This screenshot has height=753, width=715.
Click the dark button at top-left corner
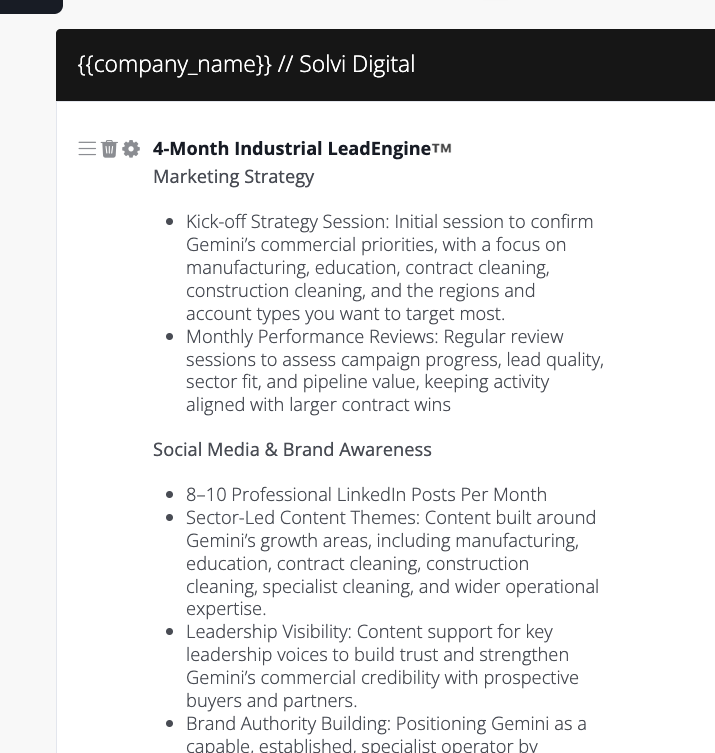(x=31, y=6)
